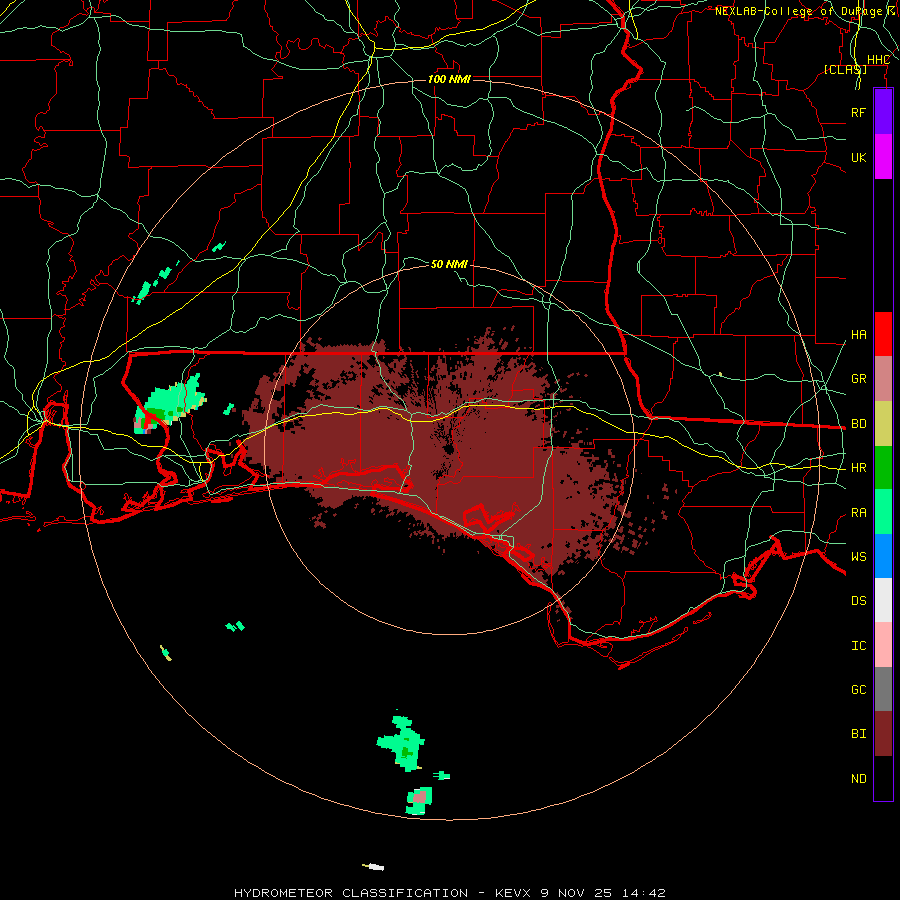The width and height of the screenshot is (900, 900).
Task: Click the 100 NMI range ring label
Action: pyautogui.click(x=449, y=79)
